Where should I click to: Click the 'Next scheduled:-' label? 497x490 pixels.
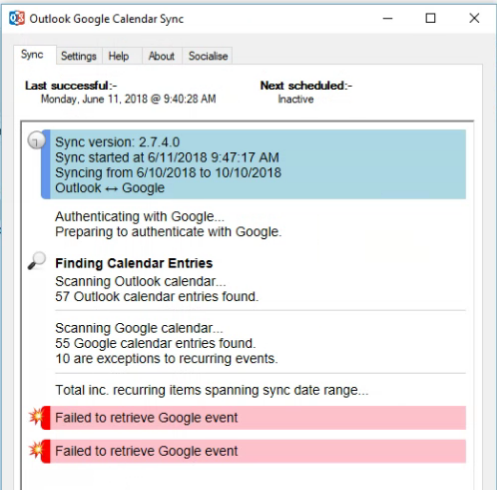pos(306,86)
